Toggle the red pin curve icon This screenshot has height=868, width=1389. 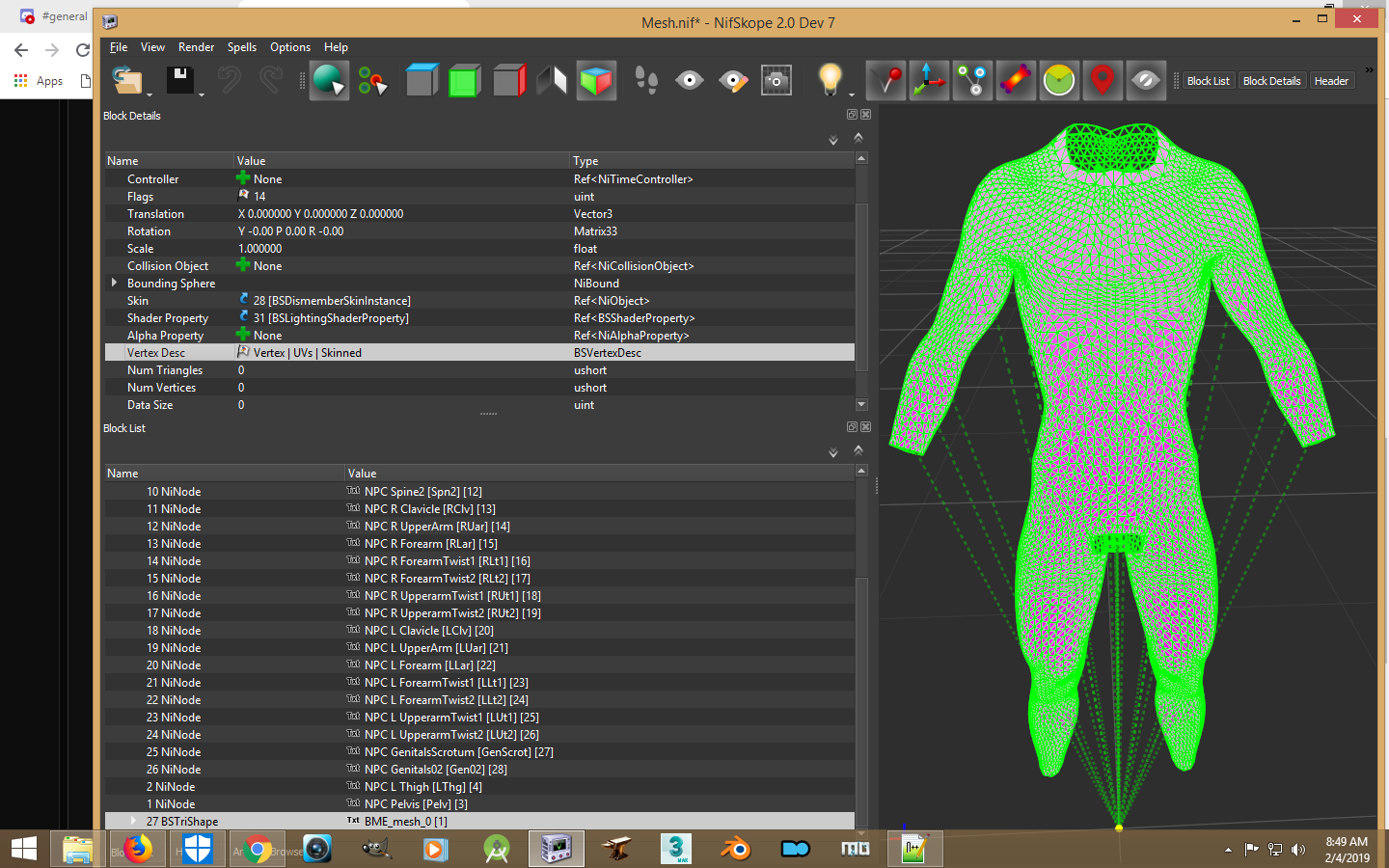click(885, 80)
